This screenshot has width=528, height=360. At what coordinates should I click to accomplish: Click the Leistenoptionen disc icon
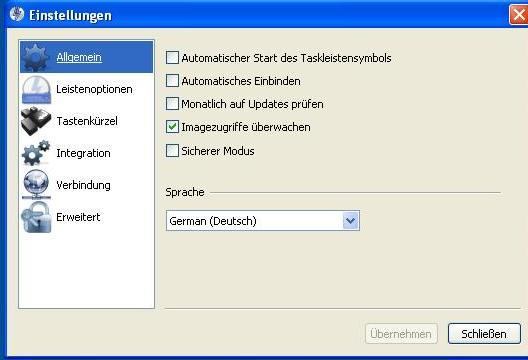pyautogui.click(x=36, y=89)
